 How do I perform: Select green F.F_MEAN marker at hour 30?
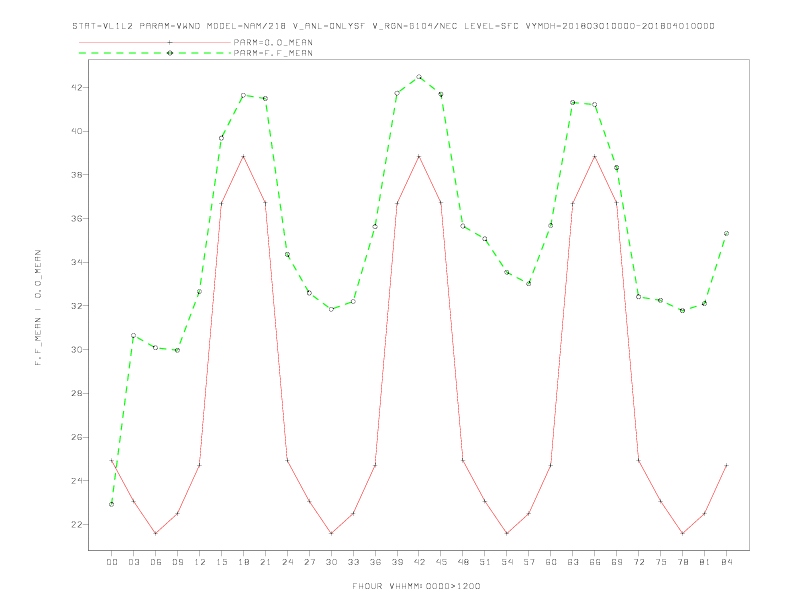(x=331, y=309)
